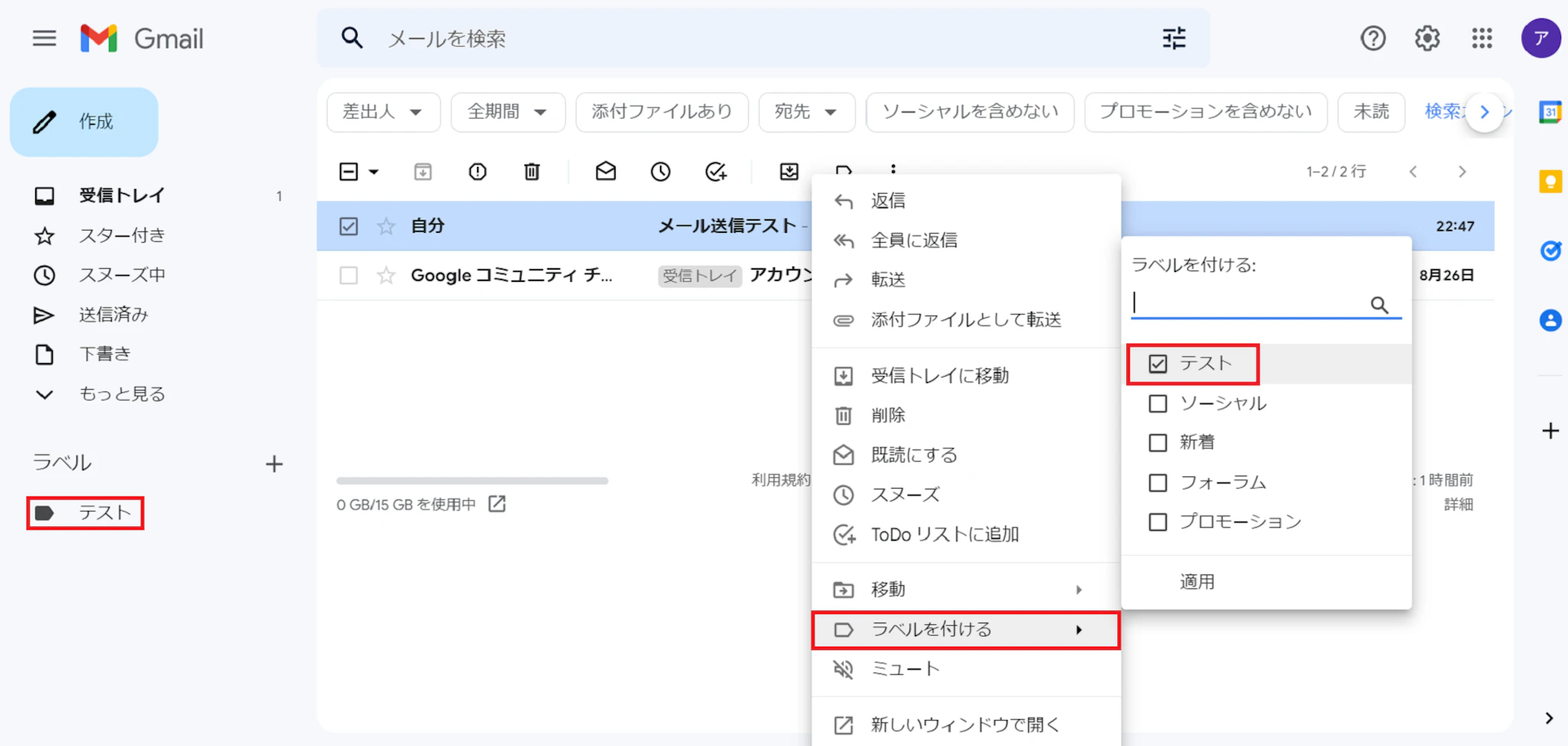Viewport: 1568px width, 746px height.
Task: Click the 作成 compose button
Action: pos(84,122)
